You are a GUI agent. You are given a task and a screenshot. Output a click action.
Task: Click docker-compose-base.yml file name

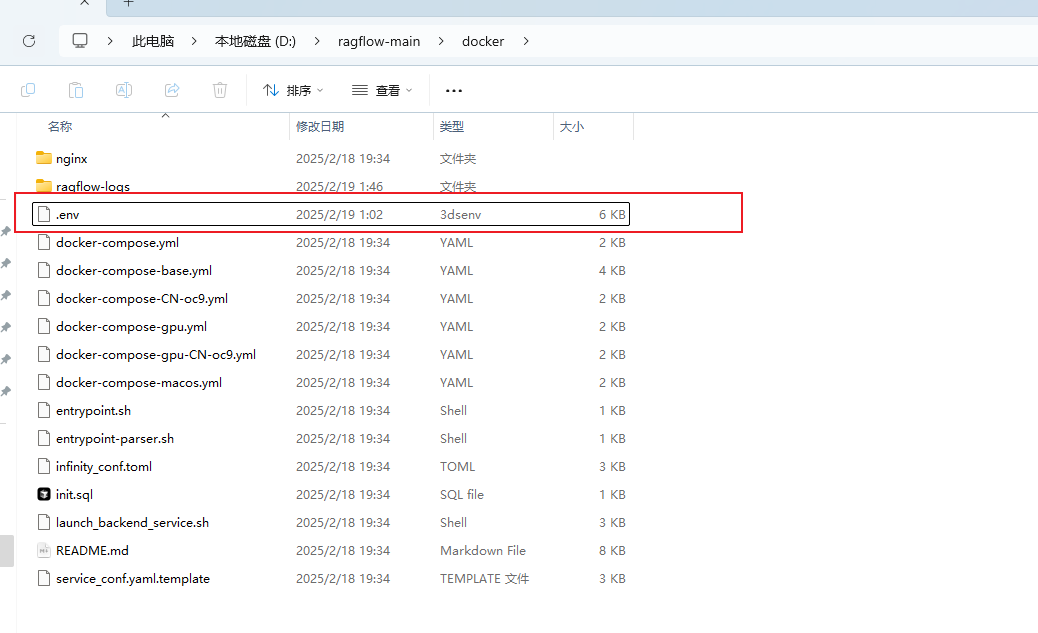point(134,270)
